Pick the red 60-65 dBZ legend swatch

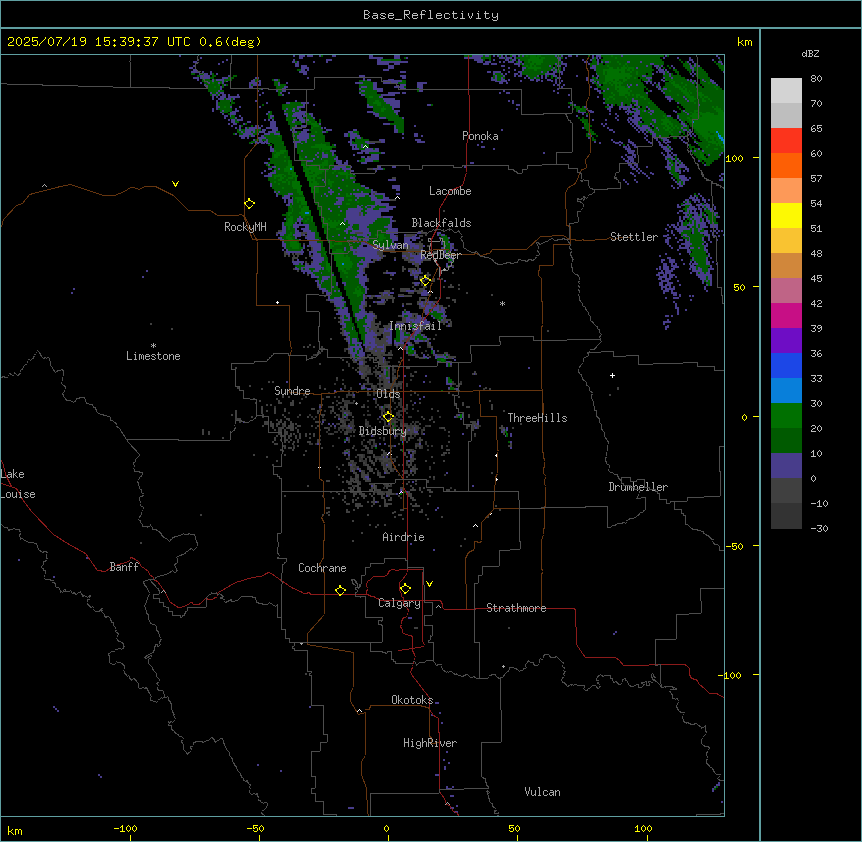(x=786, y=141)
